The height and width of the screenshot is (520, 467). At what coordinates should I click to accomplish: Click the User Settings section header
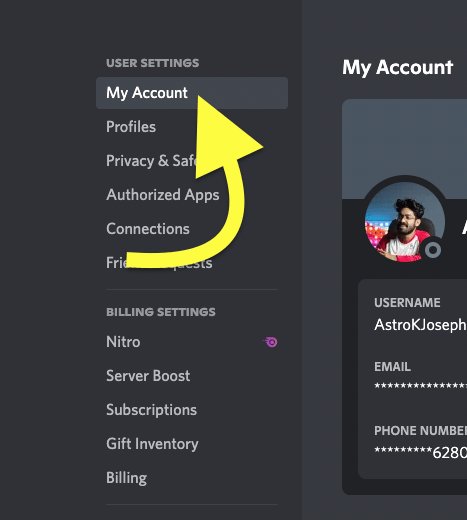(153, 63)
